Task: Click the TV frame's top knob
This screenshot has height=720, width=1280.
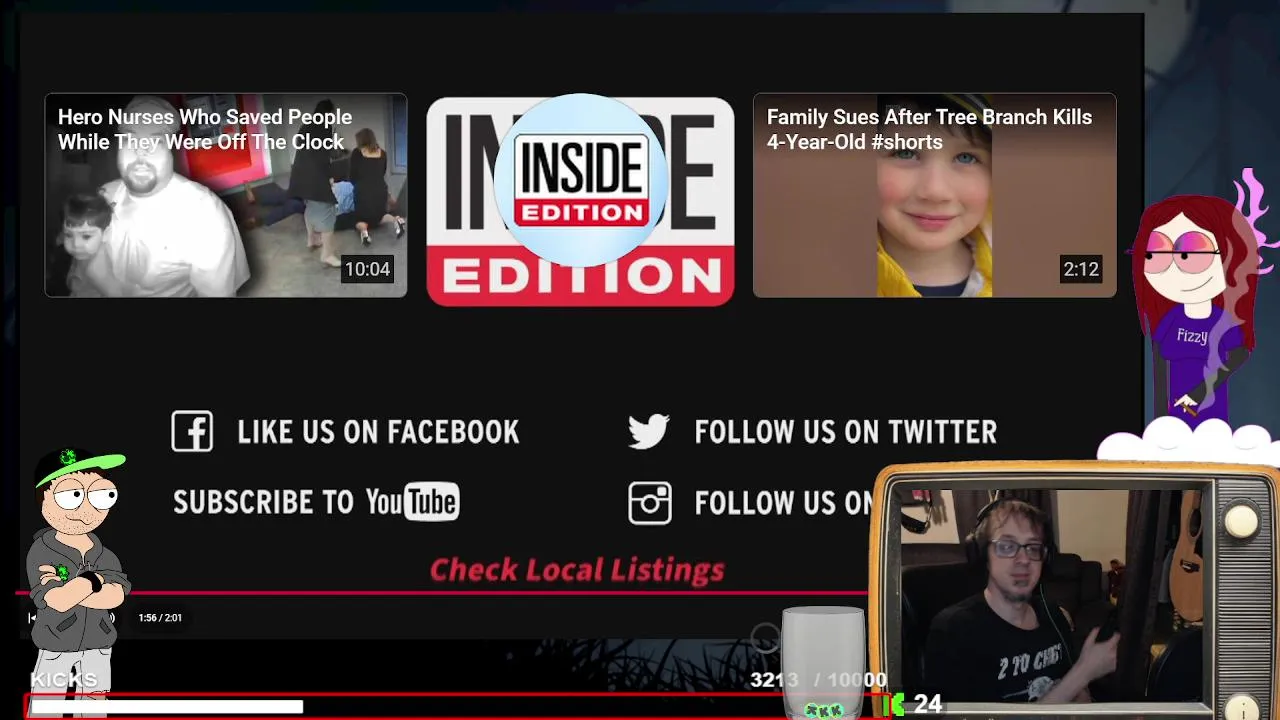Action: (x=1241, y=521)
